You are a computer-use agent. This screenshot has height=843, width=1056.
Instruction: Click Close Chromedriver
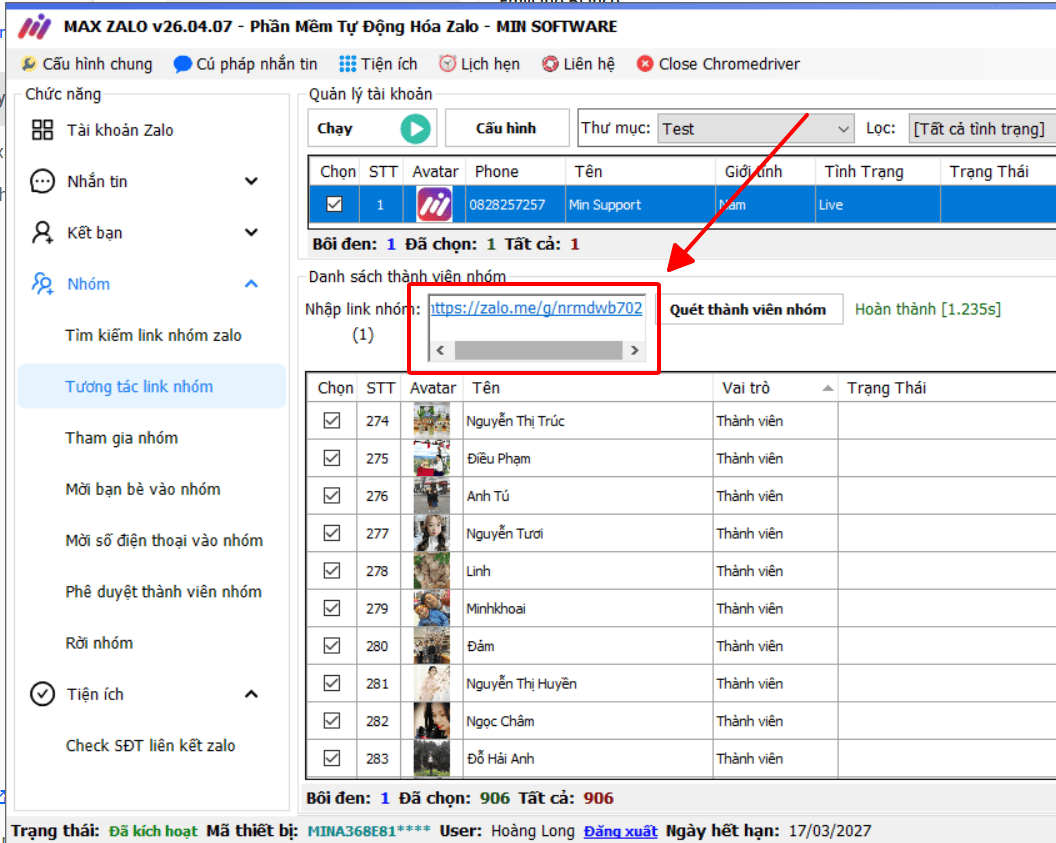point(718,64)
